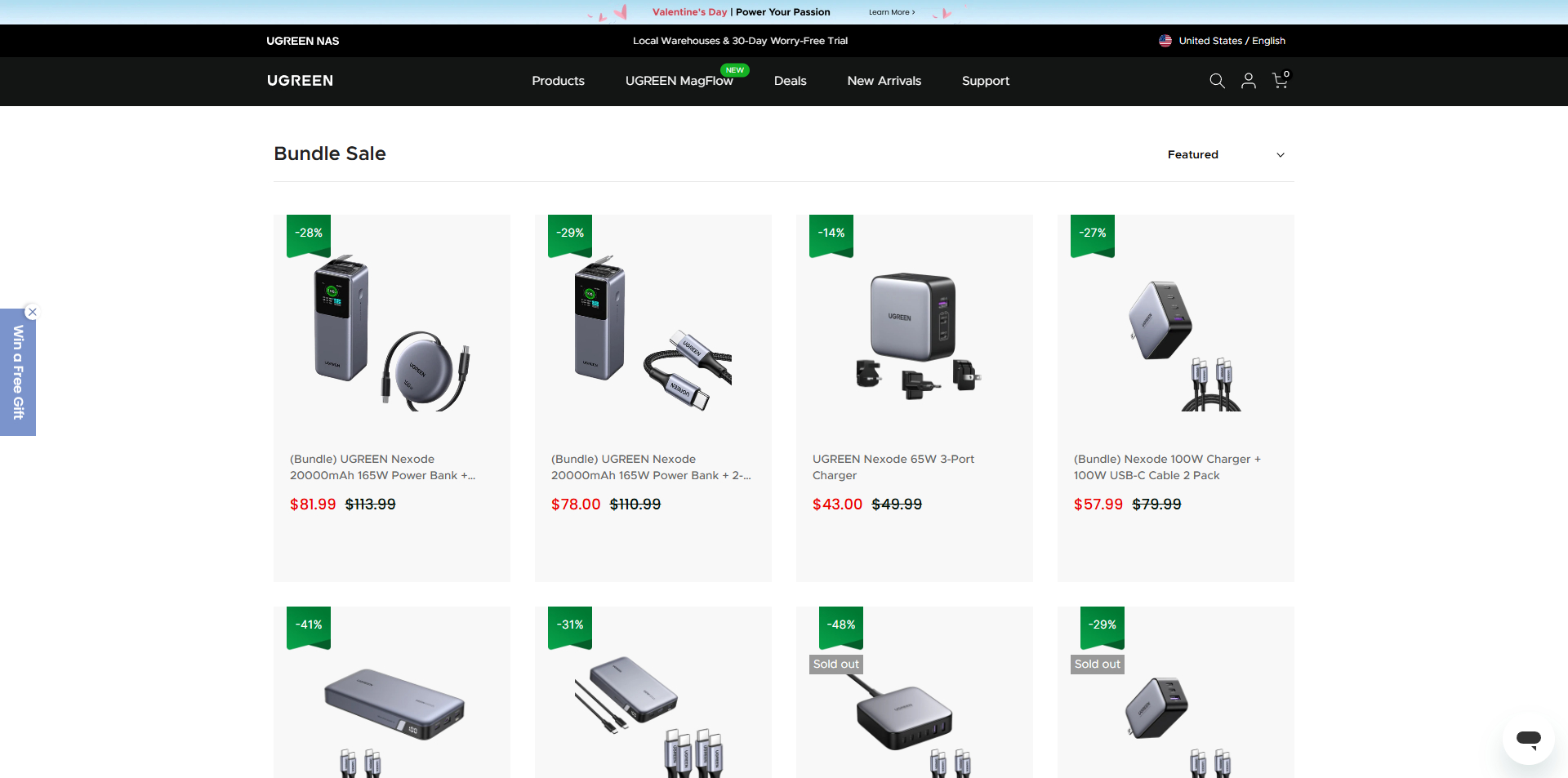
Task: Open the New Arrivals menu item
Action: [x=884, y=81]
